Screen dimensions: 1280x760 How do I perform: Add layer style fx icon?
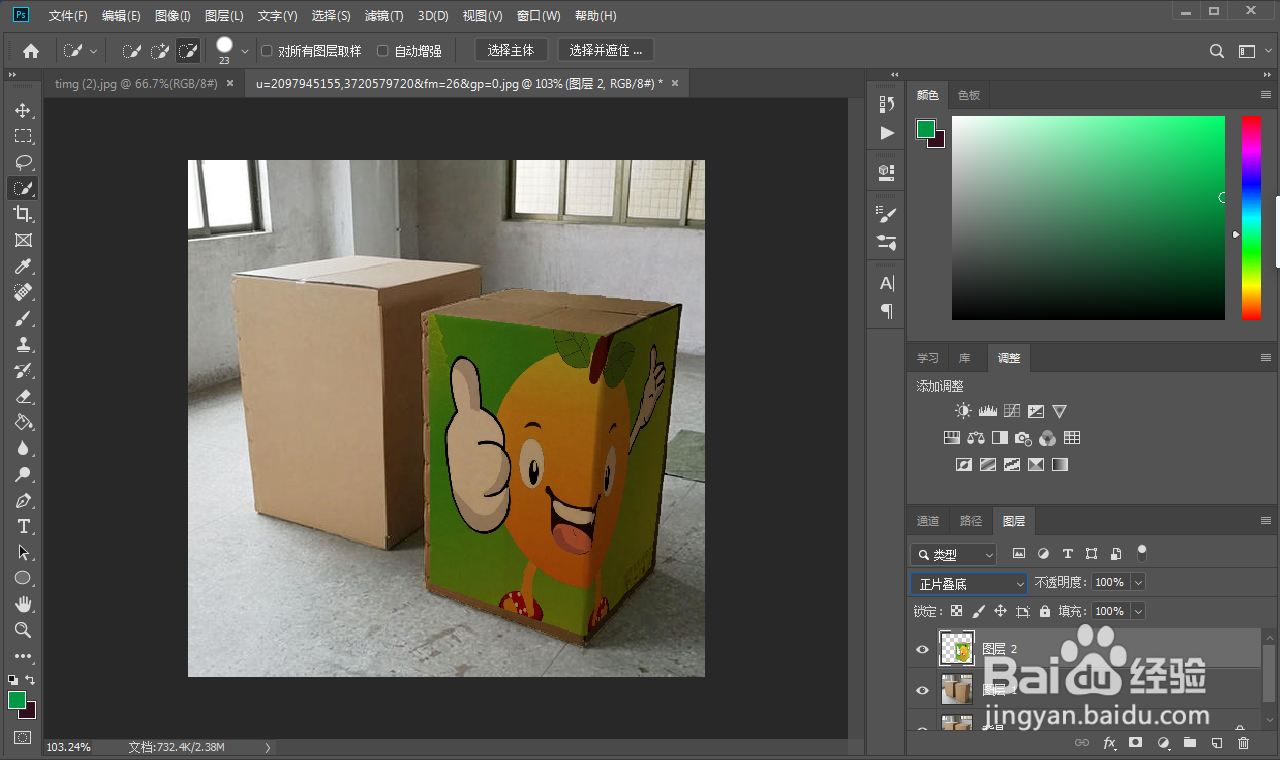click(x=1109, y=743)
